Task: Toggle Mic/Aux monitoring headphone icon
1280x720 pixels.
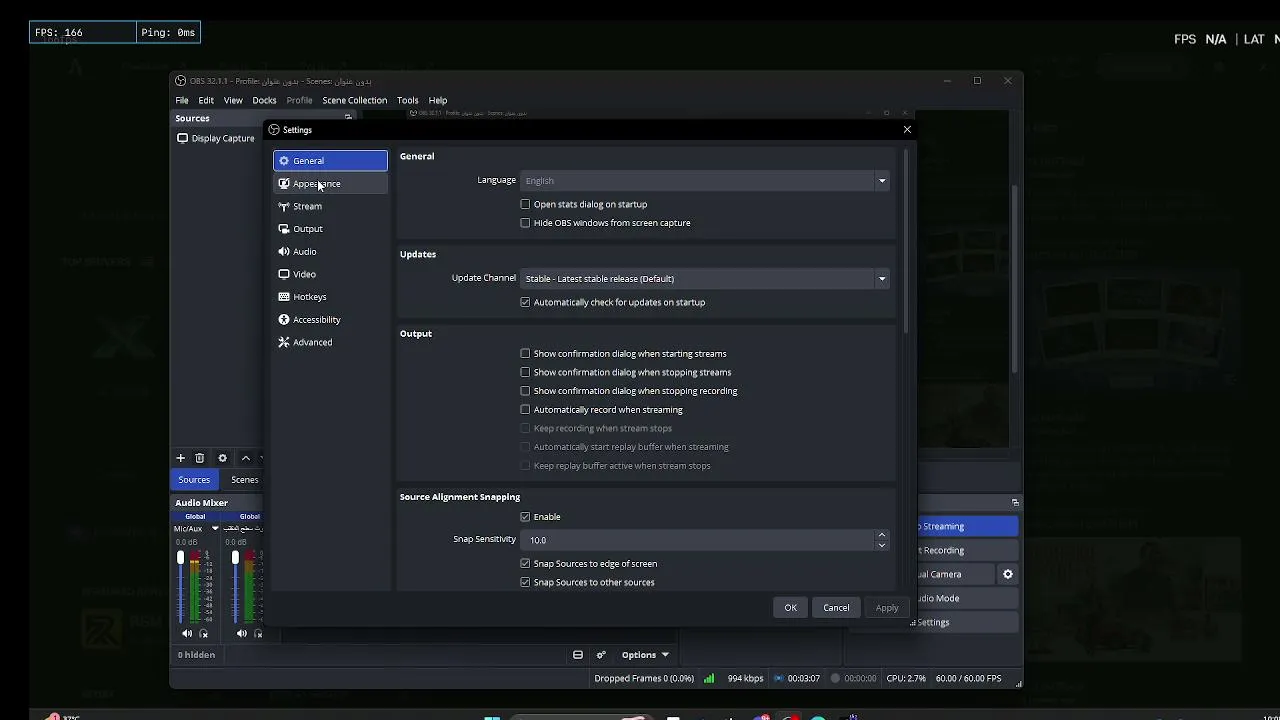Action: [x=204, y=634]
